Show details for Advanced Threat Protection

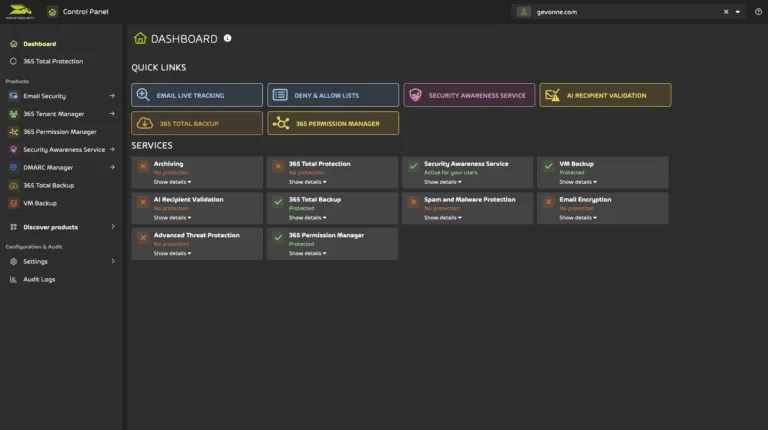[x=172, y=253]
